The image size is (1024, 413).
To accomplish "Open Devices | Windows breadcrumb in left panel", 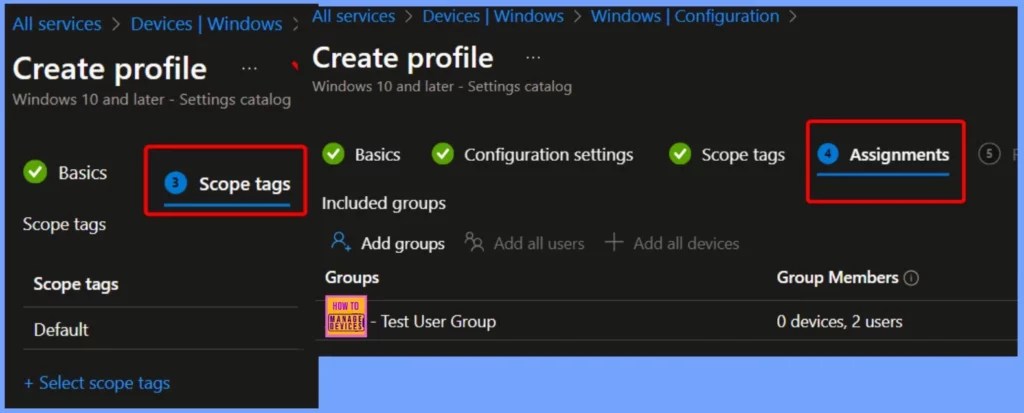I will point(206,24).
